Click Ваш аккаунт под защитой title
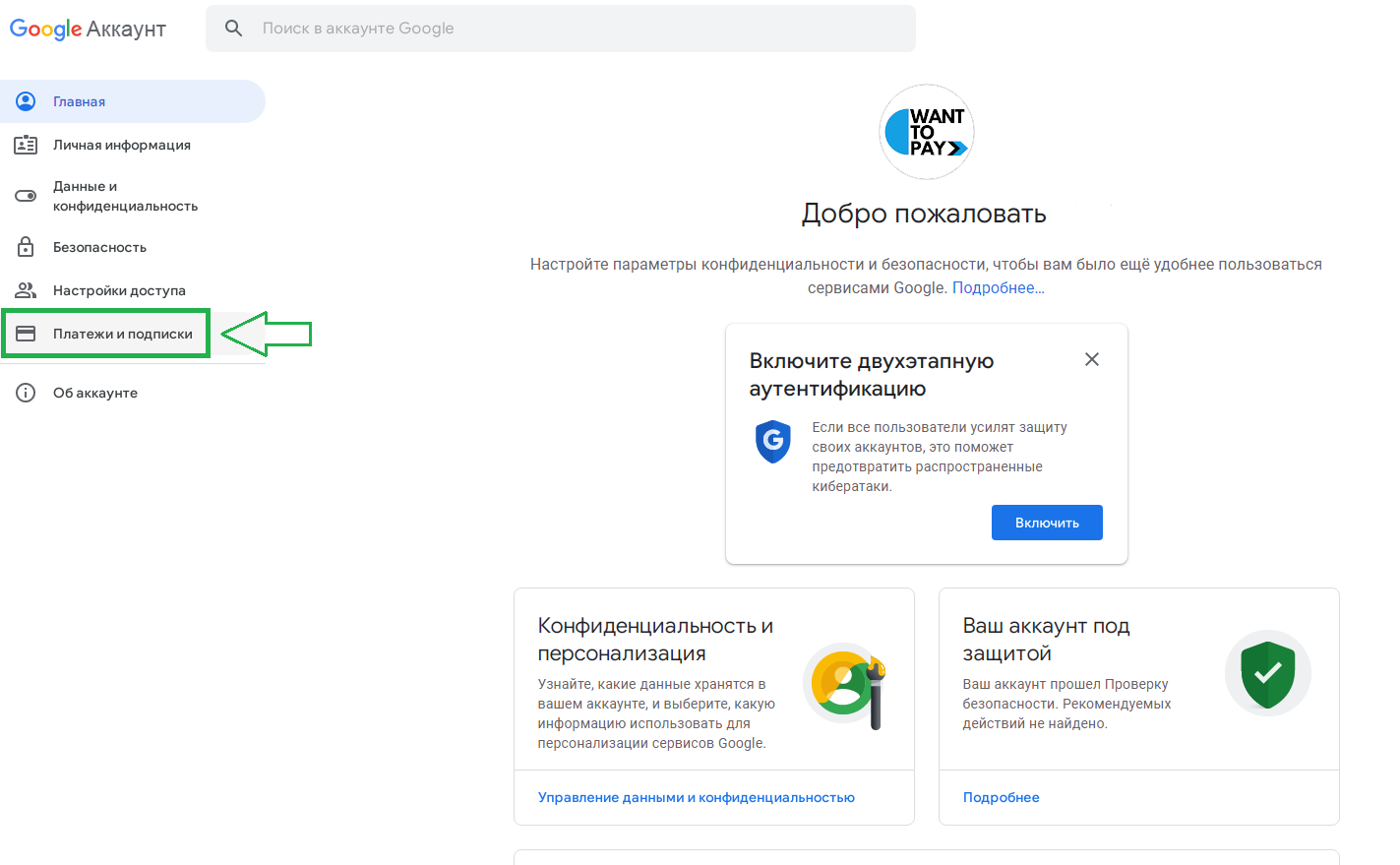The width and height of the screenshot is (1400, 865). tap(1046, 640)
